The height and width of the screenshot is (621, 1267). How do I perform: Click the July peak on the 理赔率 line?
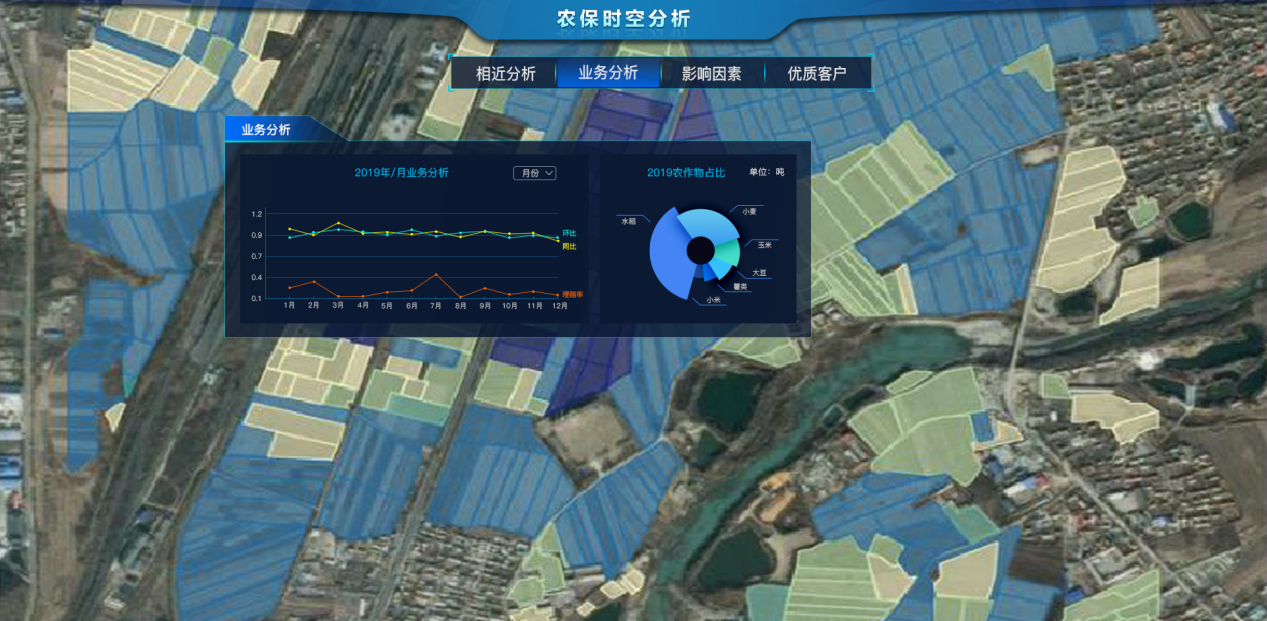436,274
